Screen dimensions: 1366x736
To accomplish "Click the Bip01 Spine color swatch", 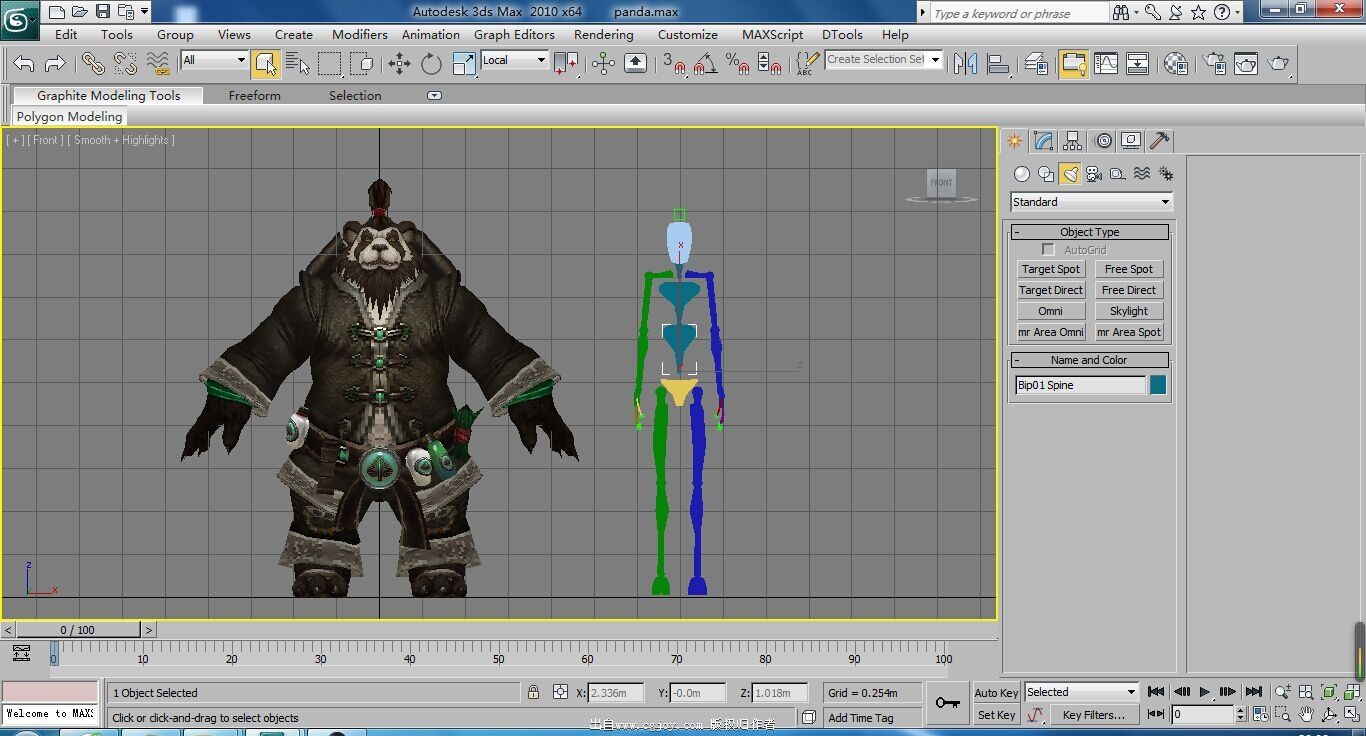I will coord(1158,385).
